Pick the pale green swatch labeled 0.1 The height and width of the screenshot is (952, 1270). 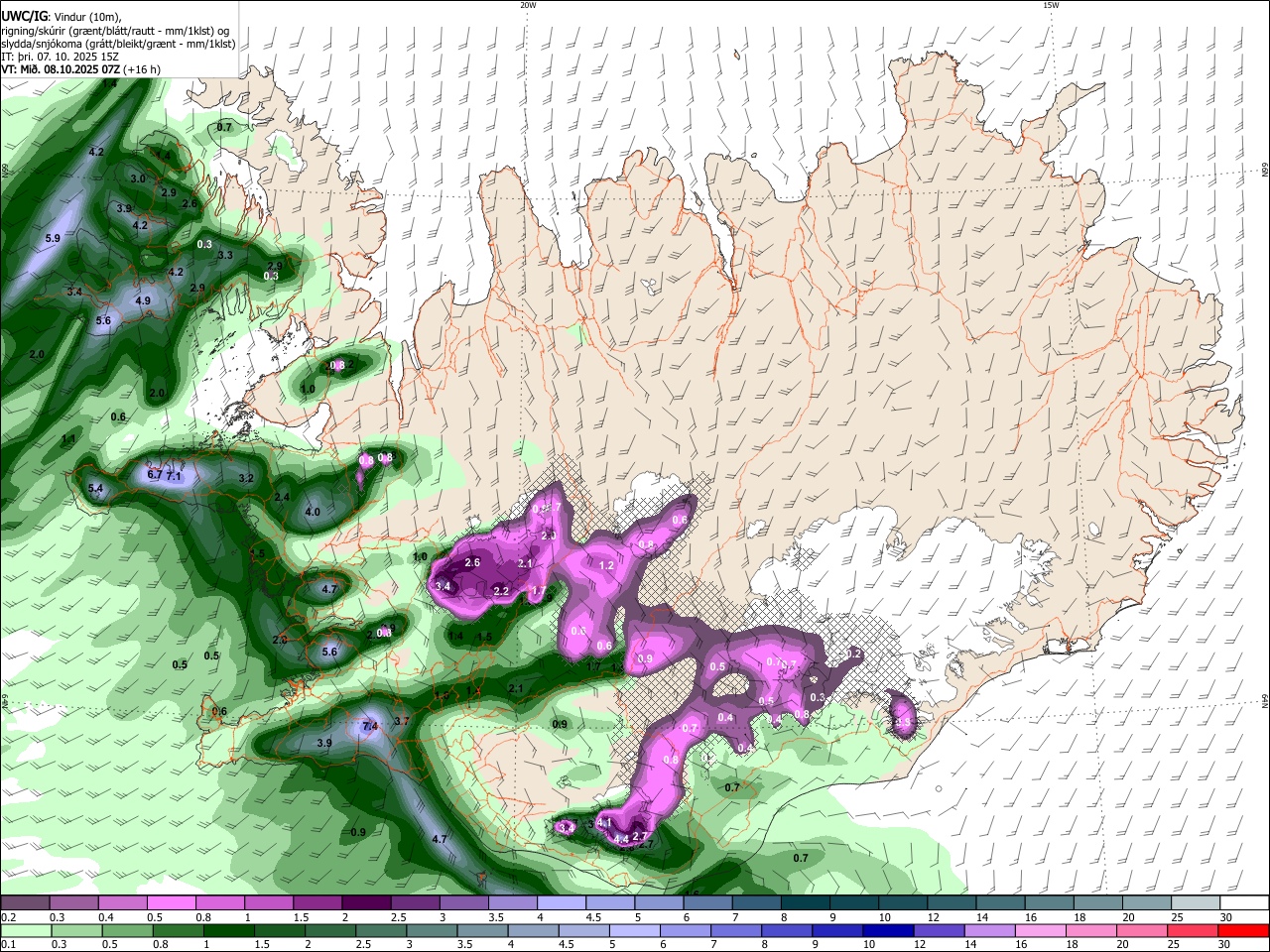pyautogui.click(x=24, y=930)
